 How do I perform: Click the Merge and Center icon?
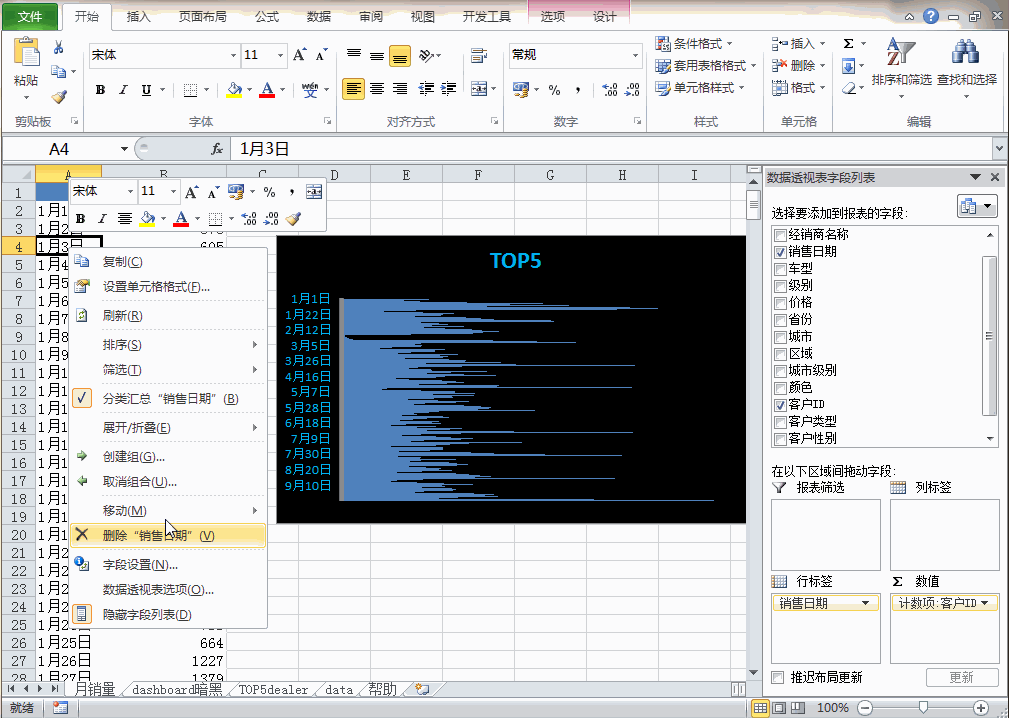point(479,89)
